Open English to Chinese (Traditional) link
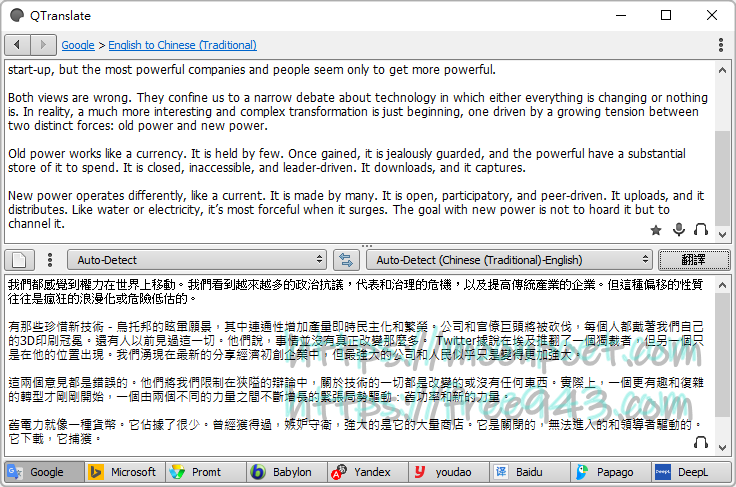Image resolution: width=736 pixels, height=487 pixels. [x=182, y=46]
